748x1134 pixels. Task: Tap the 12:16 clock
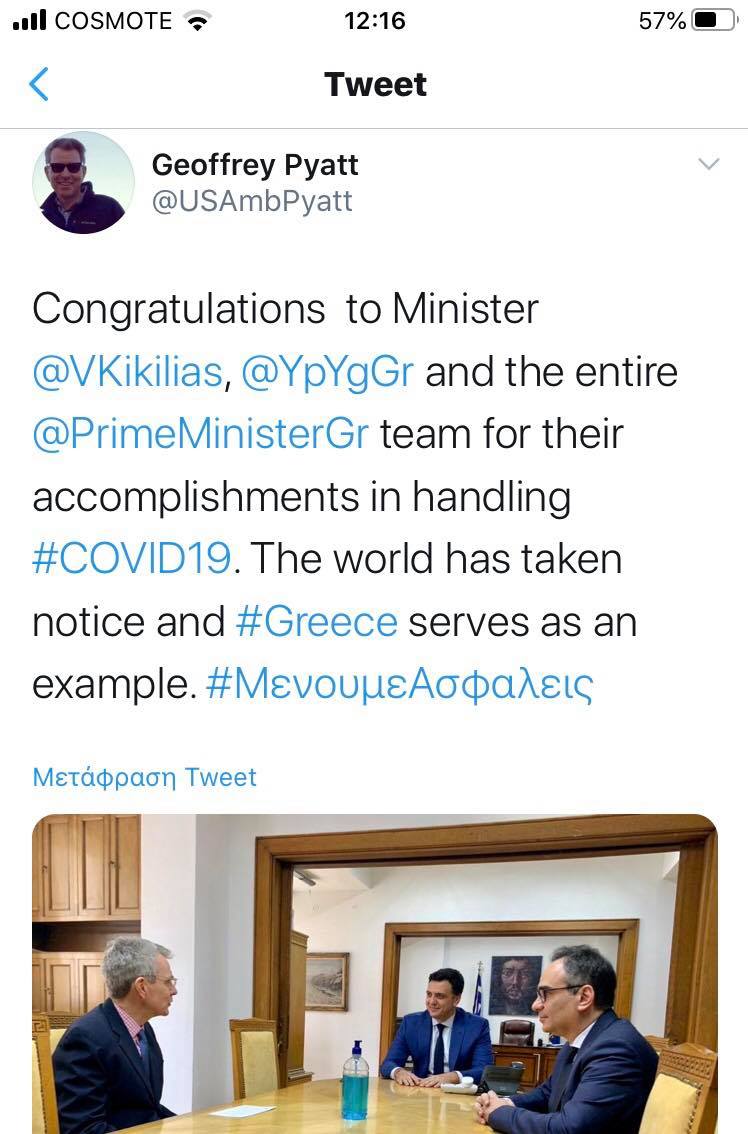(374, 21)
